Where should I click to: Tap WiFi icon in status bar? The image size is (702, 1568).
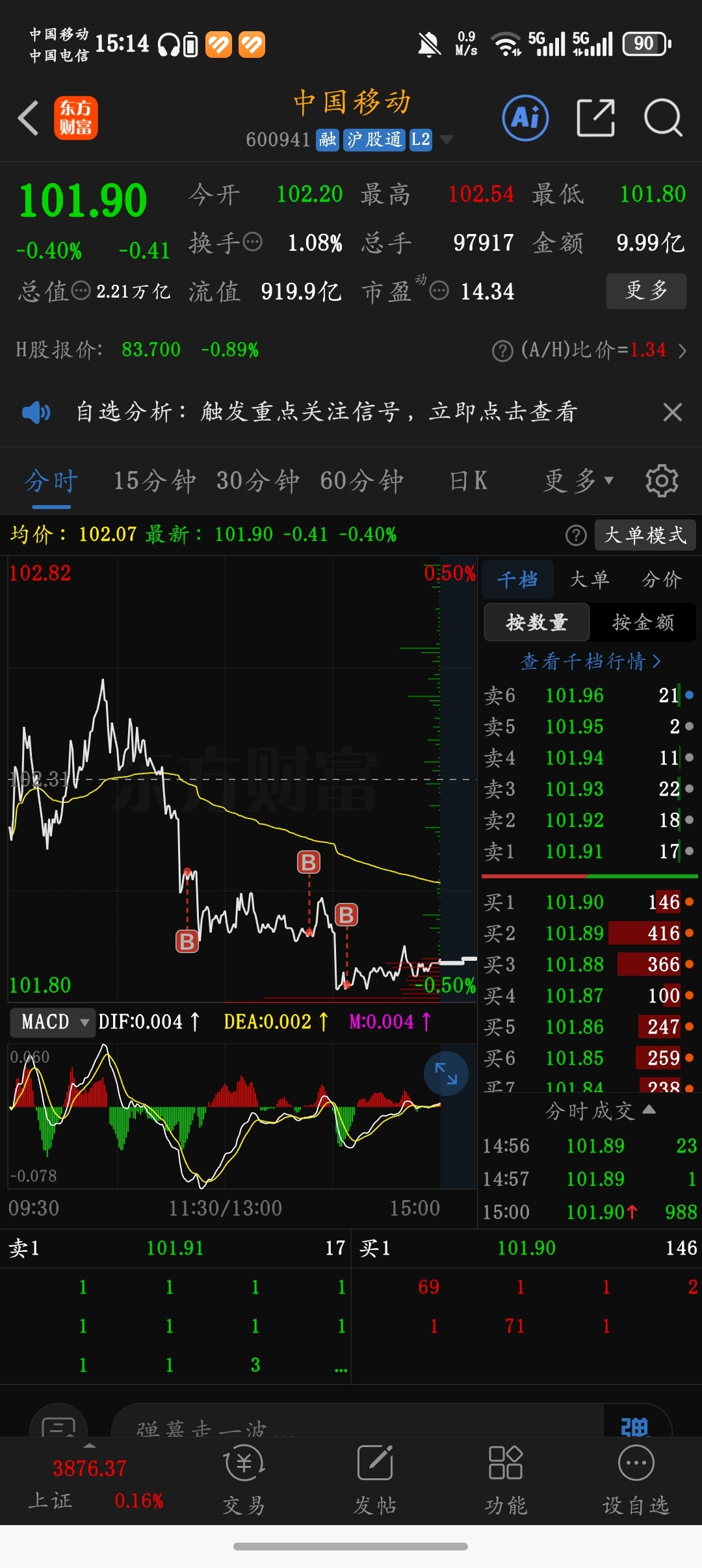coord(507,44)
